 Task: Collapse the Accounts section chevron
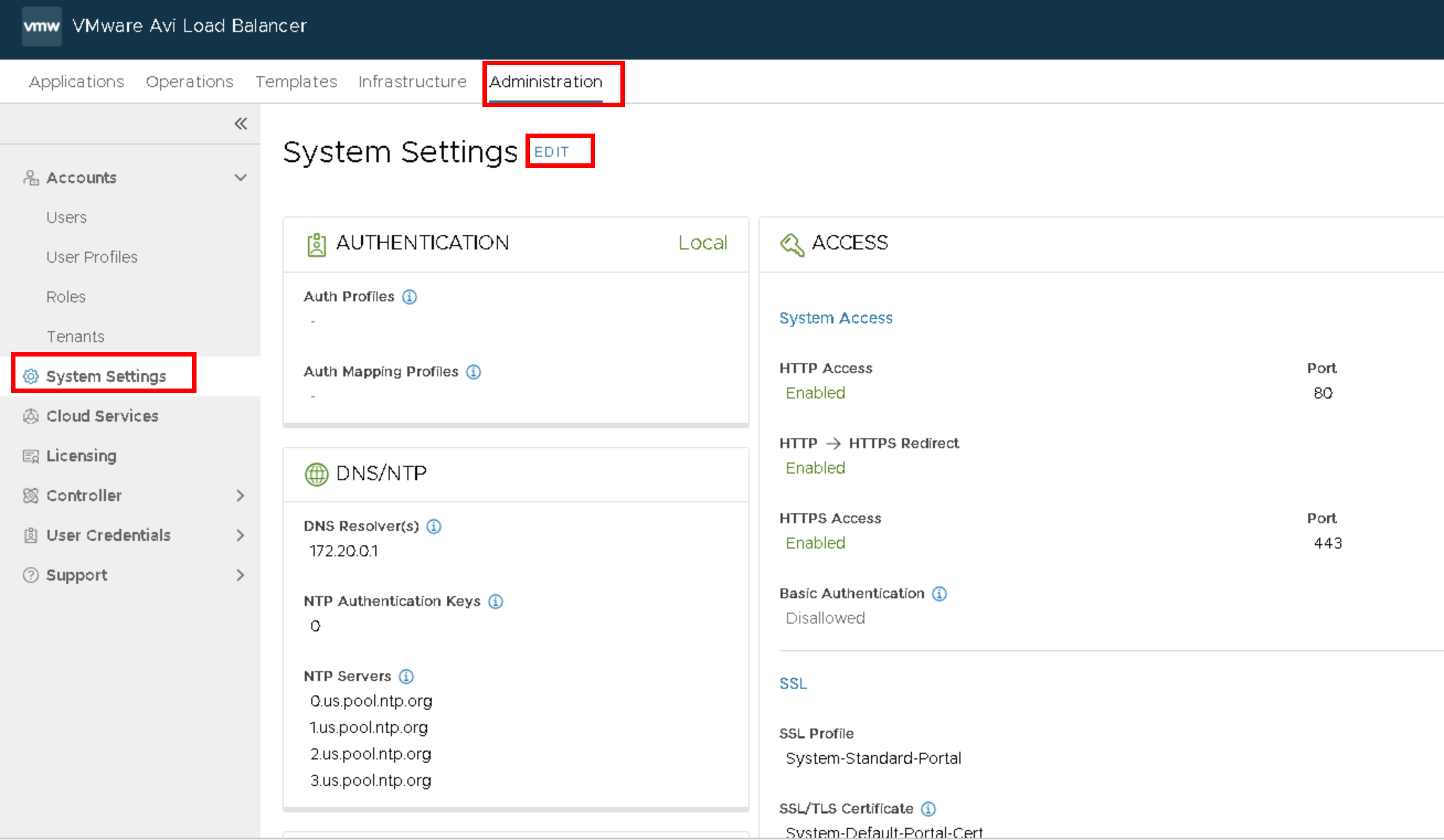point(241,178)
